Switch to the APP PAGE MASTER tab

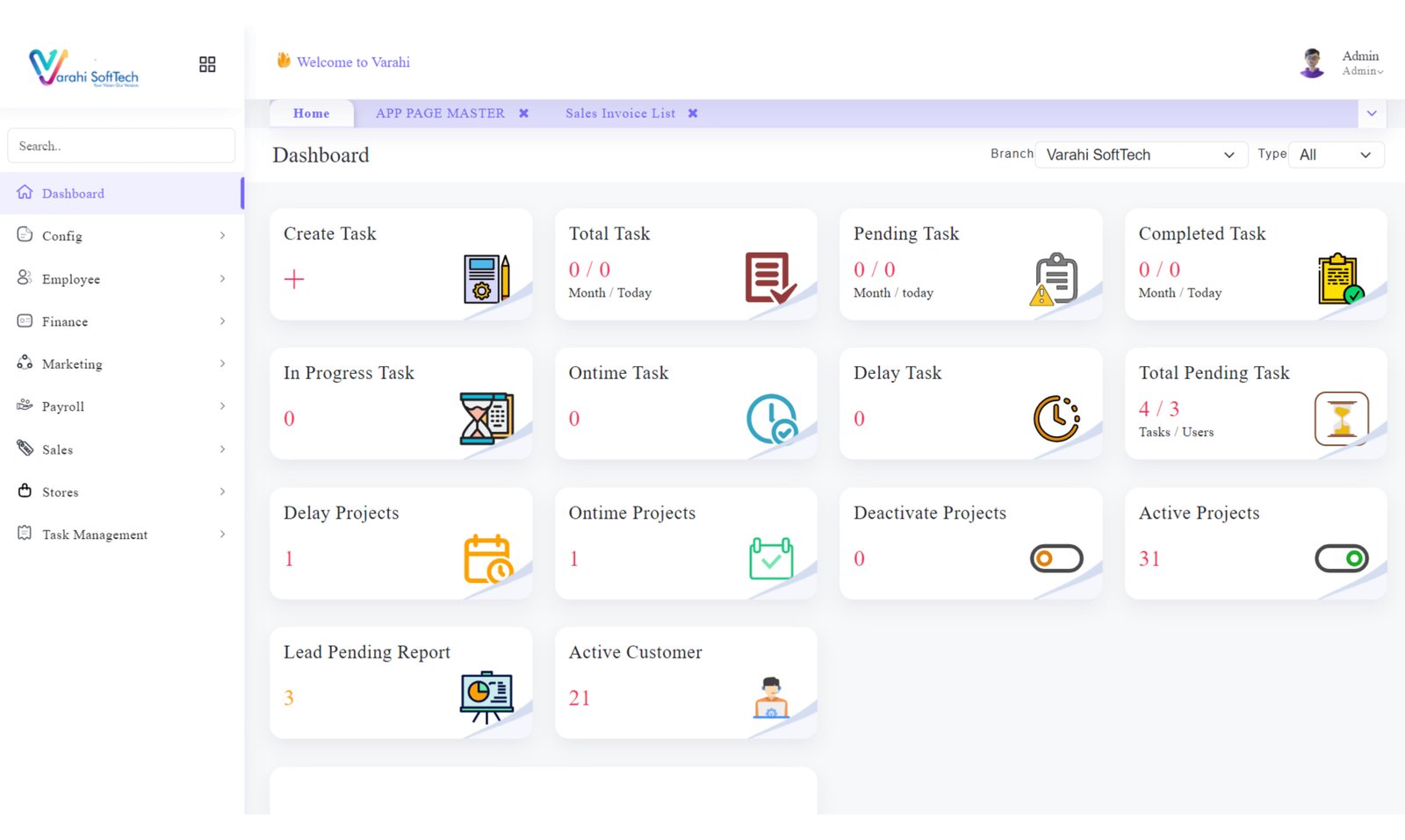[440, 113]
